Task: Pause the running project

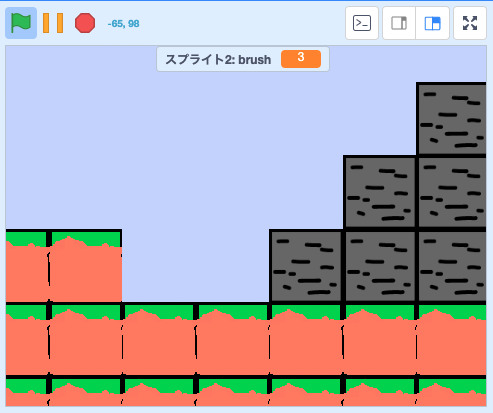Action: point(53,23)
